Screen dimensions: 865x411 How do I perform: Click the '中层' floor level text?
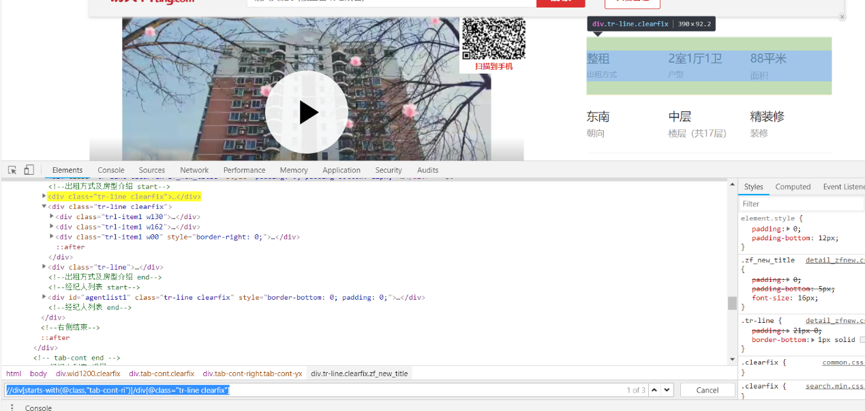coord(680,116)
